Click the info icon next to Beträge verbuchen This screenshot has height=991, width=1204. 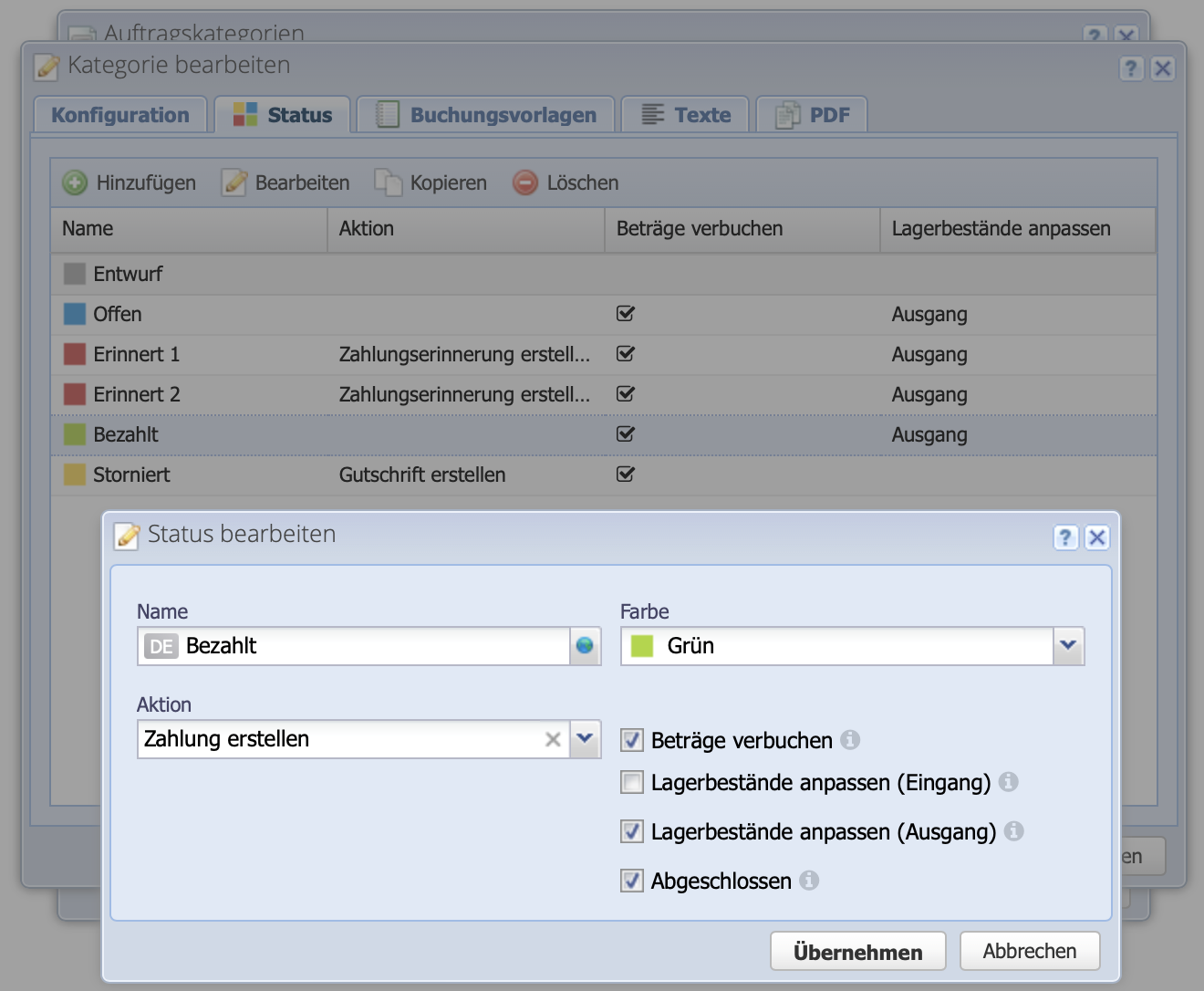pos(853,740)
